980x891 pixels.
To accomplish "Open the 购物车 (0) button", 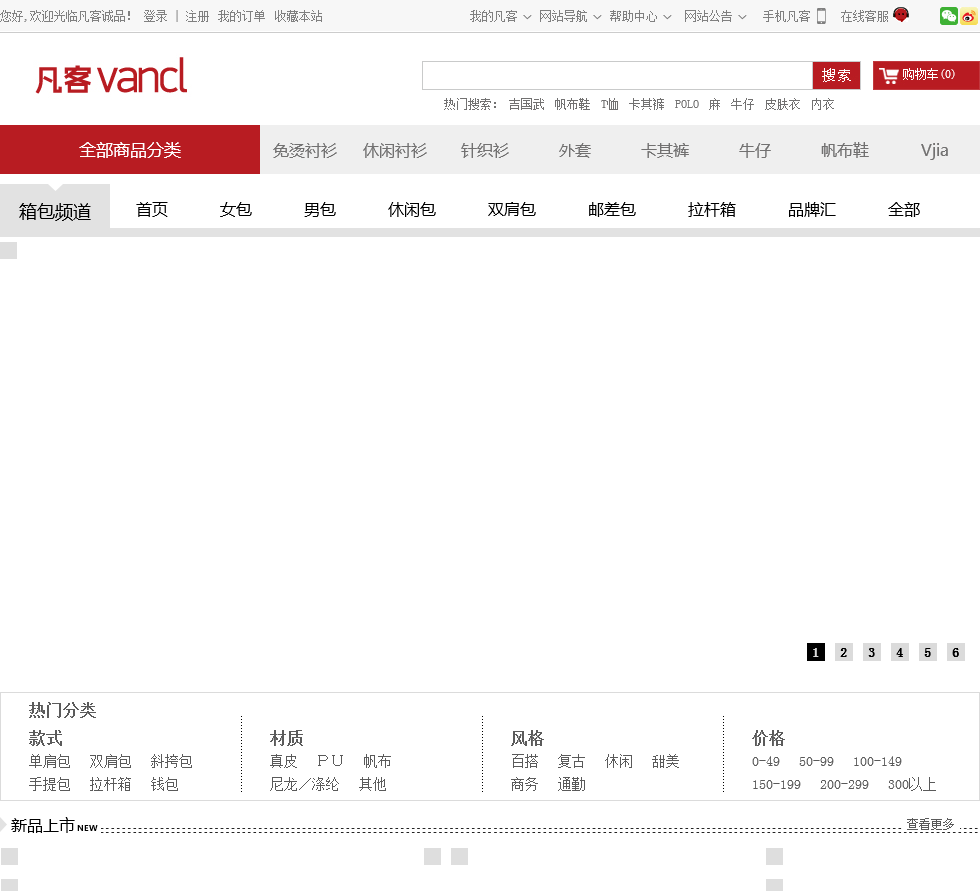I will pos(926,76).
